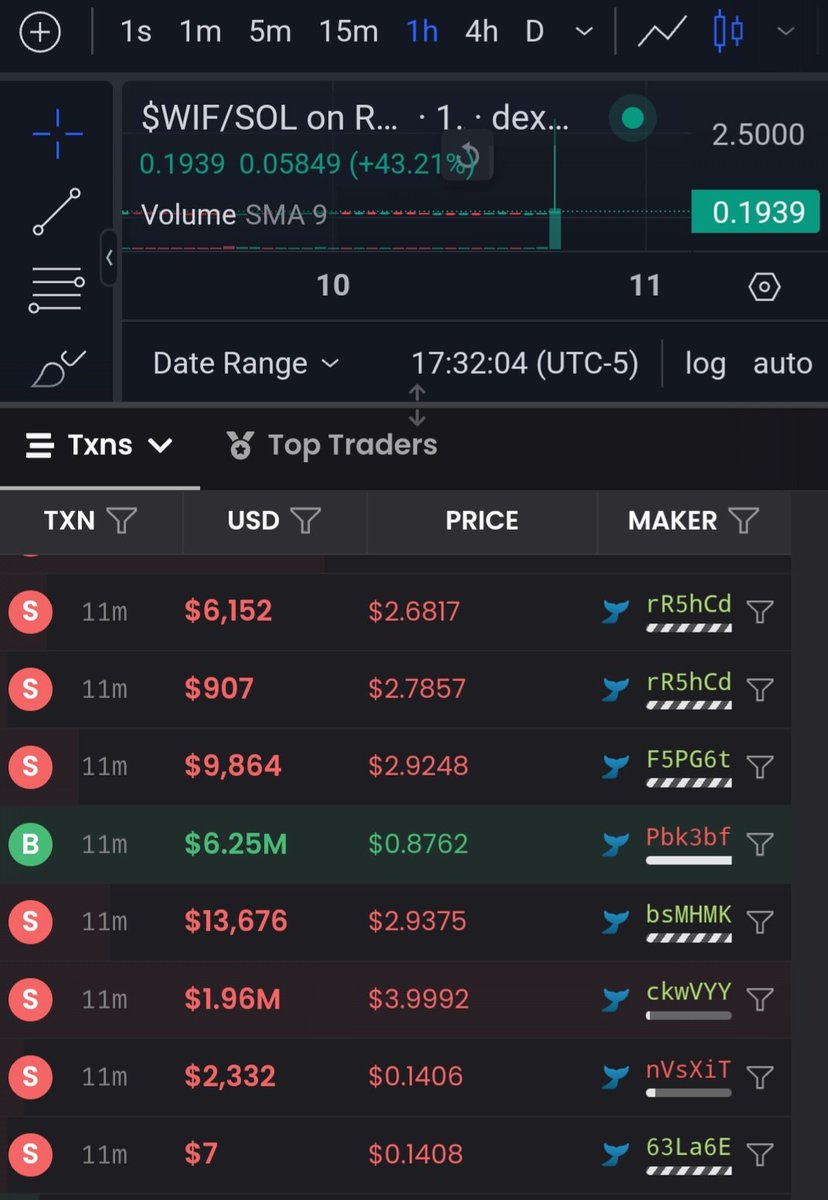Screen dimensions: 828x1200
Task: Toggle log scale
Action: (x=705, y=363)
